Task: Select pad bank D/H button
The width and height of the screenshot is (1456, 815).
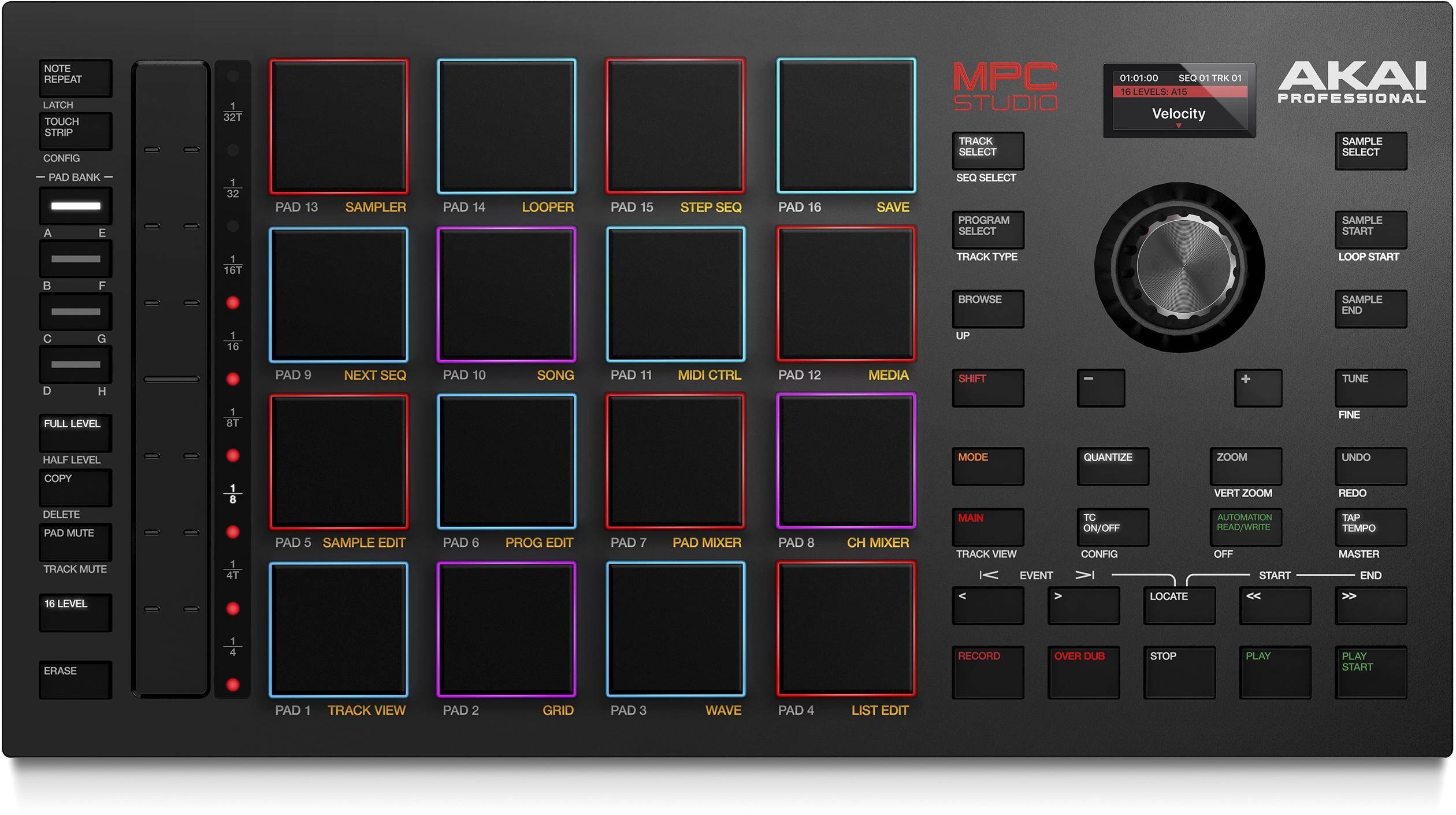Action: pos(76,364)
